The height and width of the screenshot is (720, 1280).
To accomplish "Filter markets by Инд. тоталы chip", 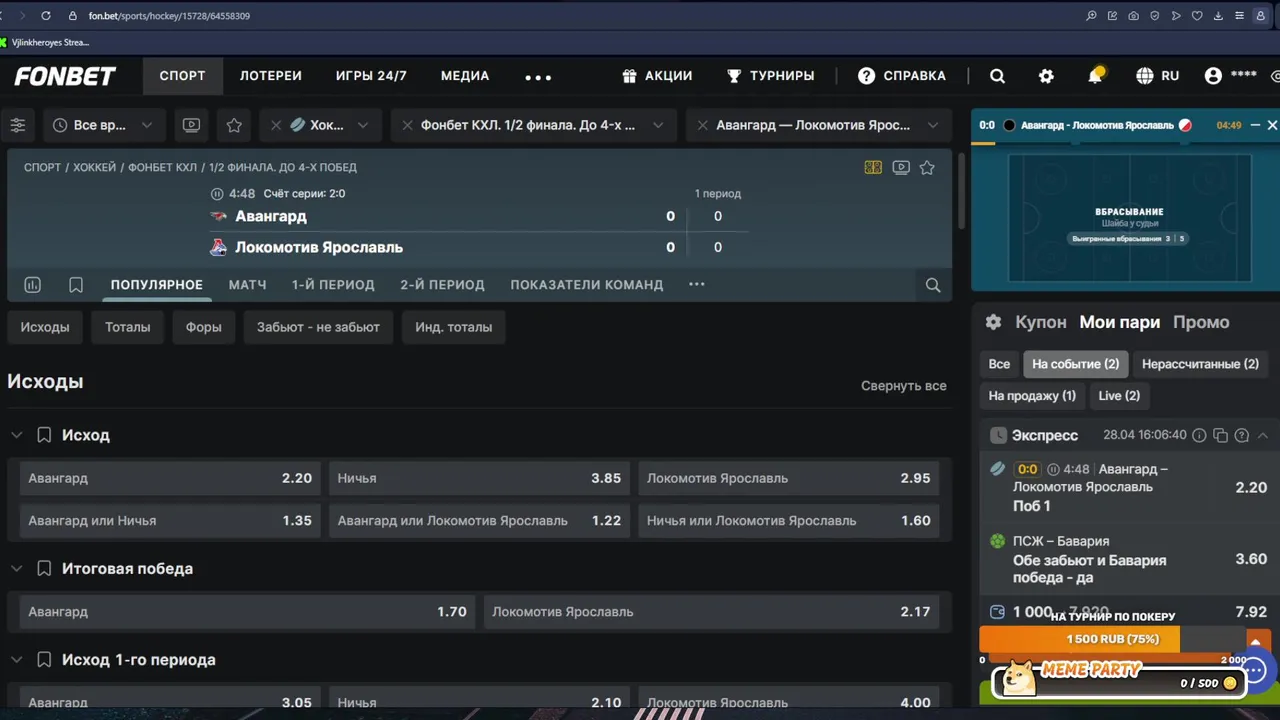I will 454,327.
